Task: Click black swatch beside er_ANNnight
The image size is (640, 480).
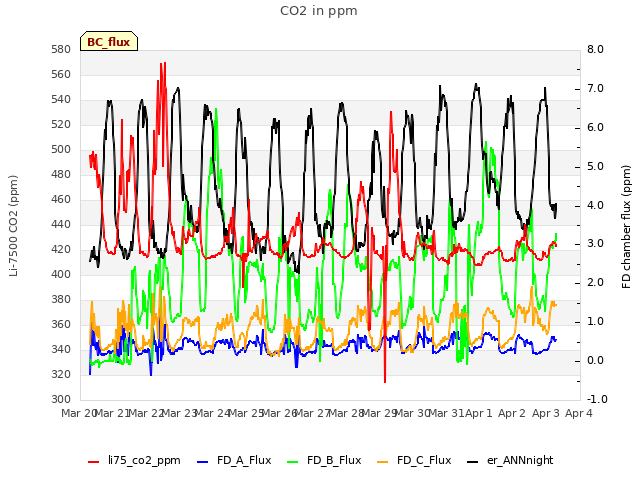Action: (472, 462)
